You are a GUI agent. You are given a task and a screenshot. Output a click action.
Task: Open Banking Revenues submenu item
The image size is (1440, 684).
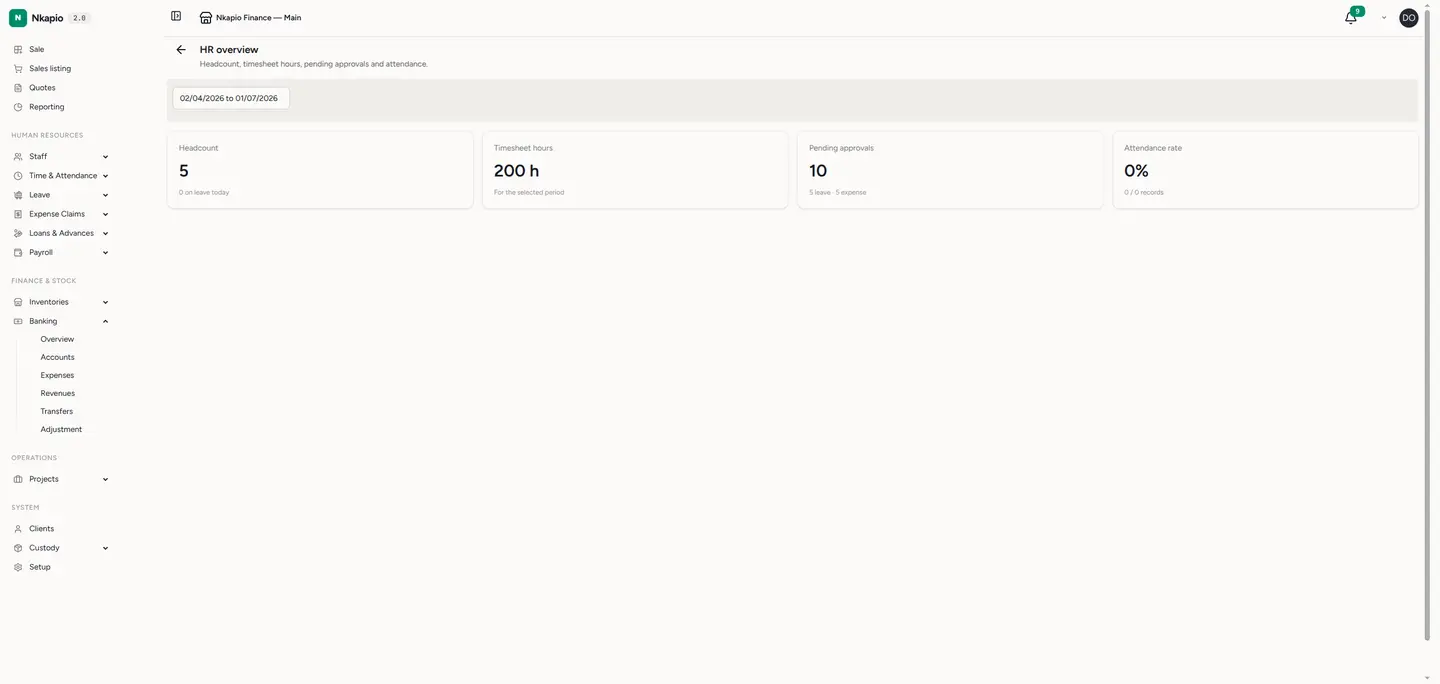tap(58, 393)
